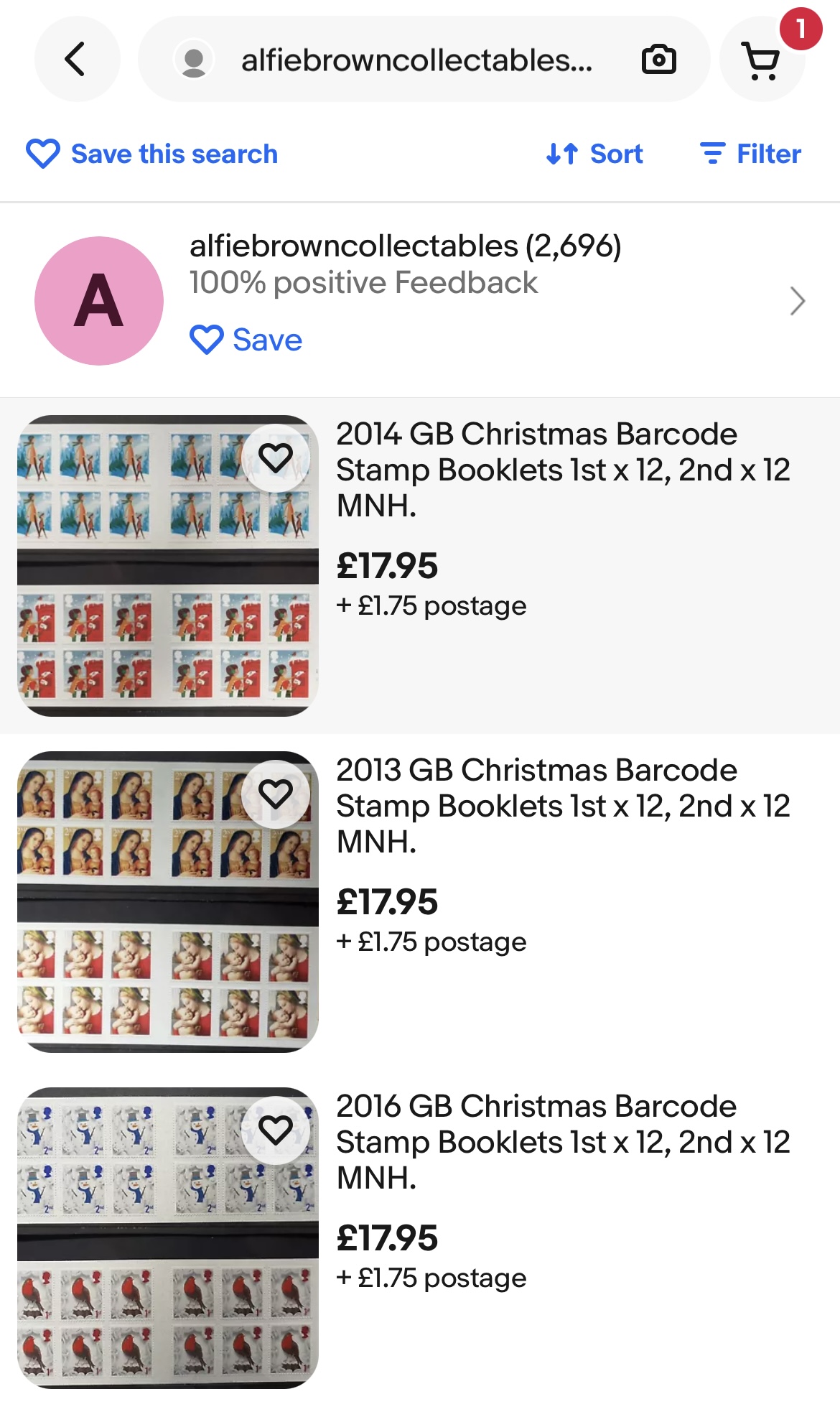Image resolution: width=840 pixels, height=1417 pixels.
Task: Click Save this search link
Action: [174, 154]
